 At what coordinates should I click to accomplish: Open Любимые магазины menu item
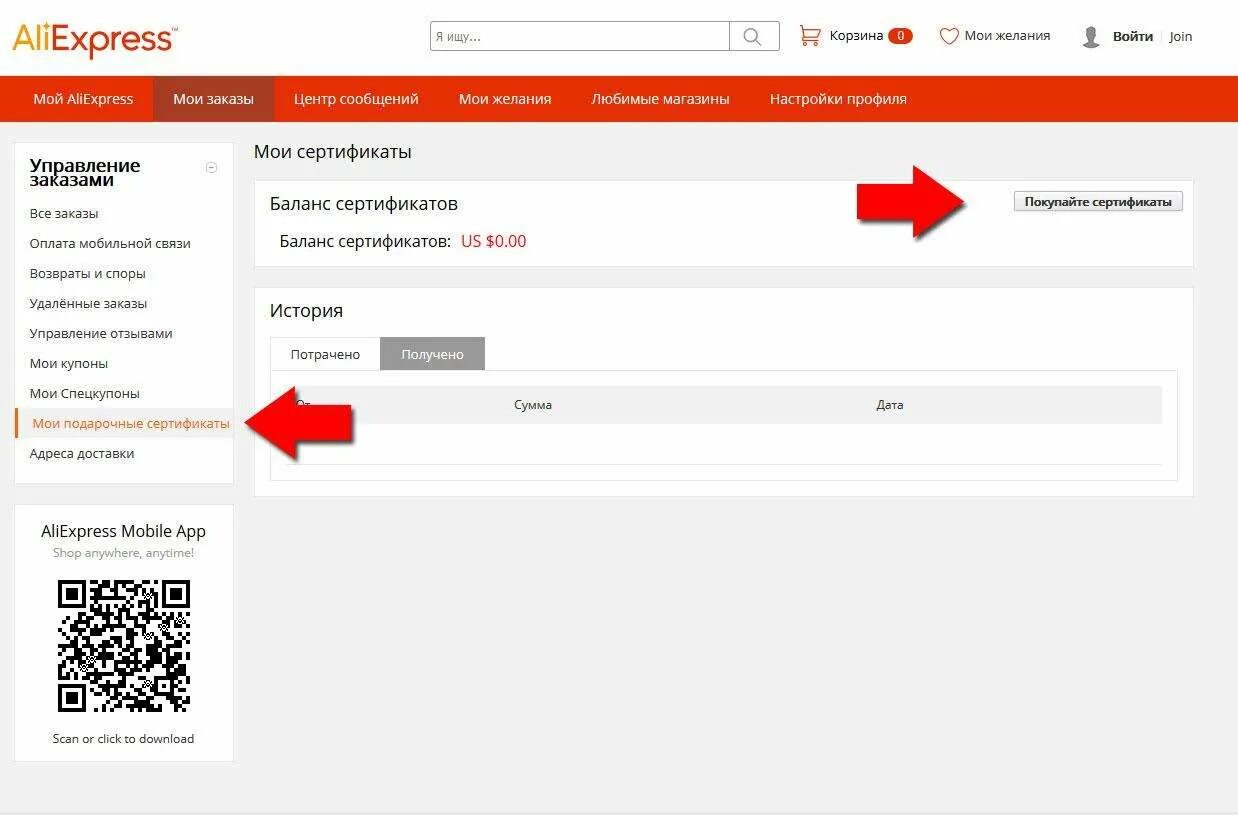point(660,99)
